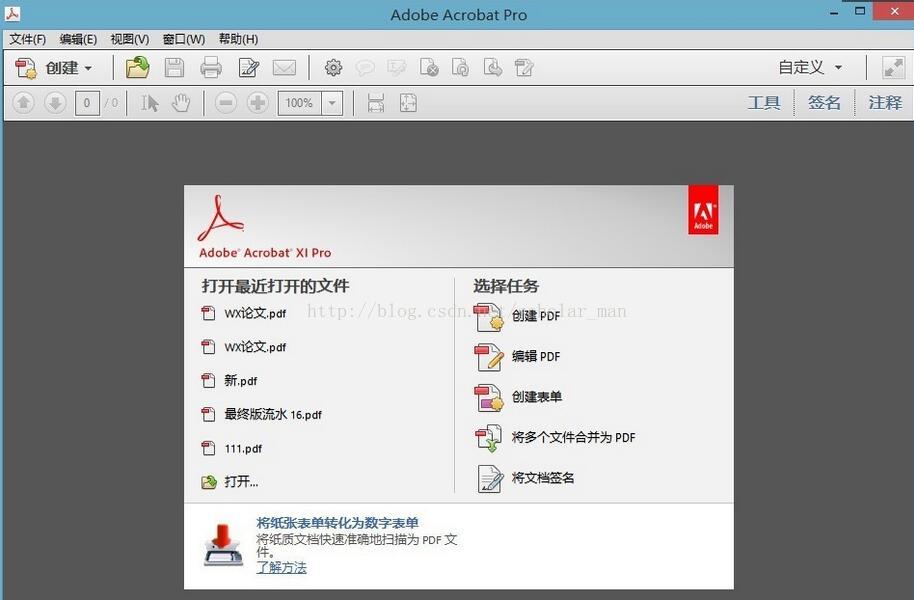Click the 将文档签名 task

click(525, 479)
